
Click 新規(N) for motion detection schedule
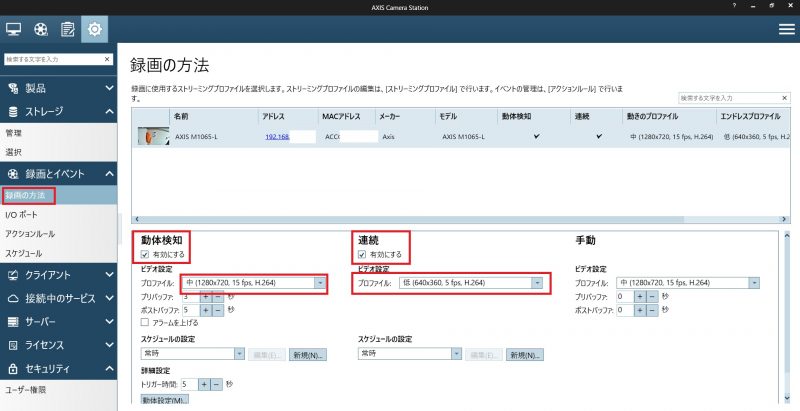(x=308, y=355)
